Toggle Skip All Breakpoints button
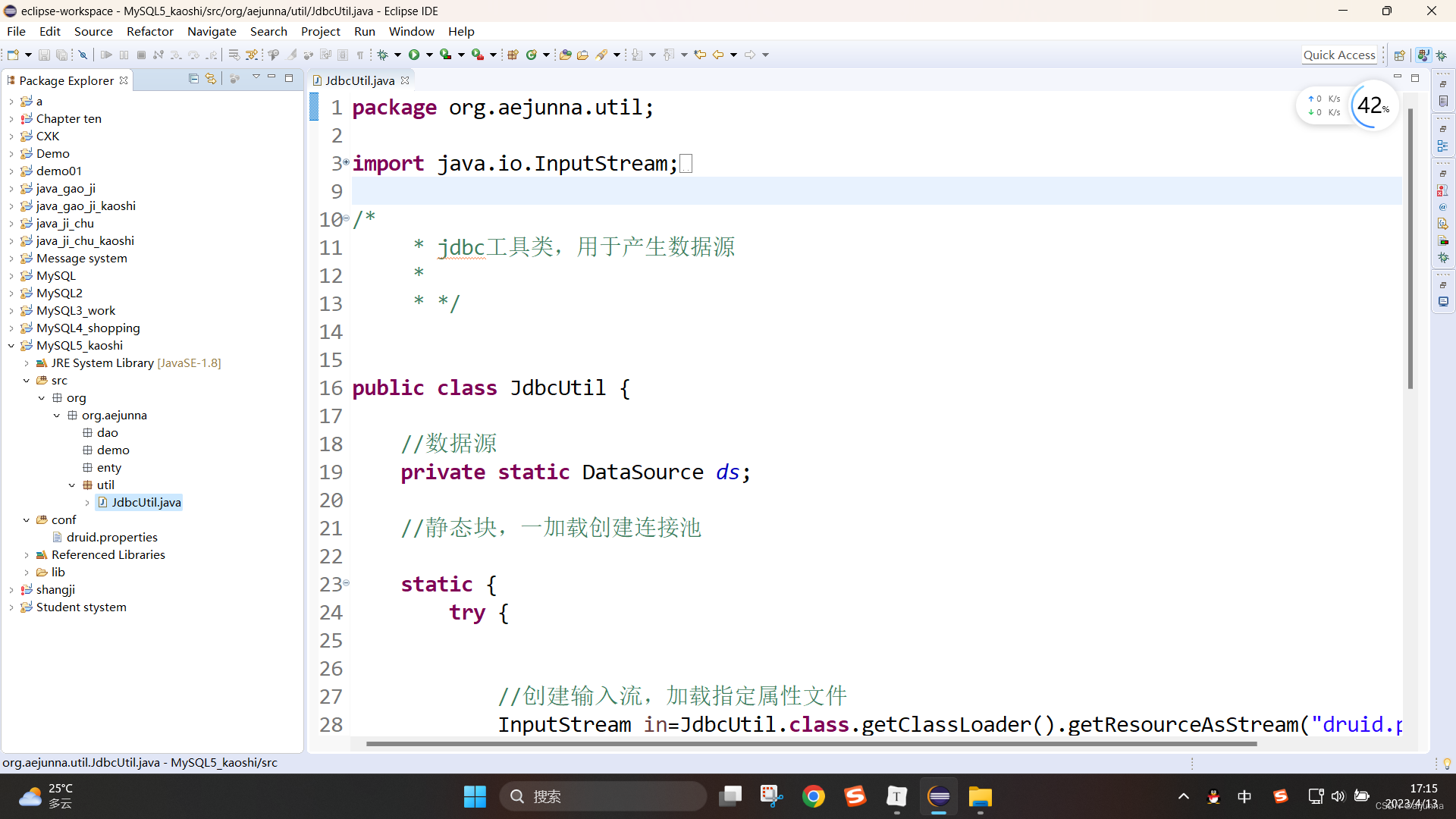This screenshot has width=1456, height=819. click(83, 55)
